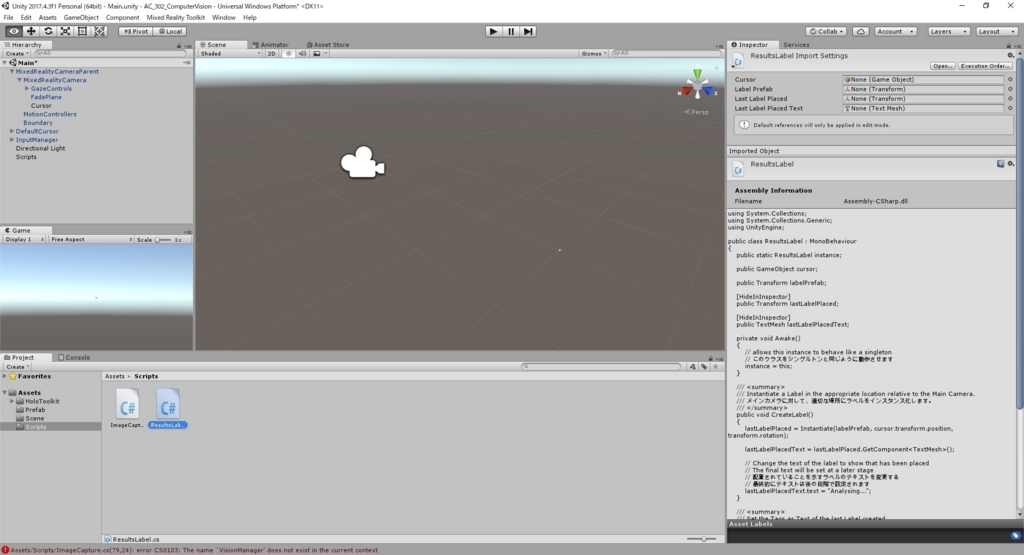The height and width of the screenshot is (555, 1024).
Task: Select the combined Transform tool
Action: click(x=99, y=31)
